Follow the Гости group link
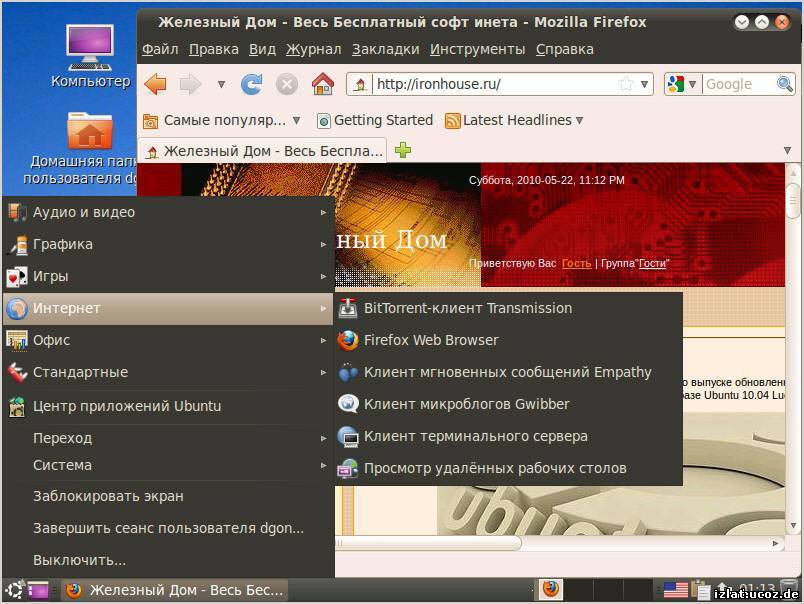The image size is (804, 604). (652, 264)
